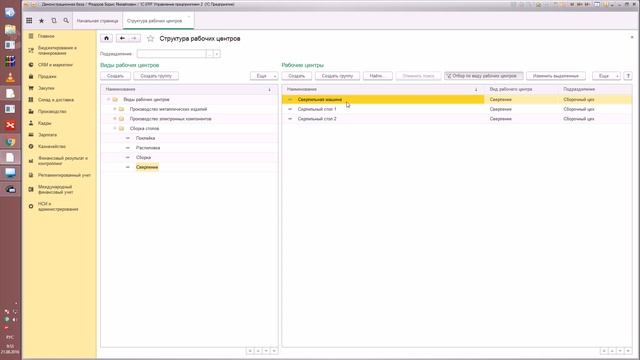Navigate back with left arrow button
The image size is (640, 360).
tap(122, 38)
